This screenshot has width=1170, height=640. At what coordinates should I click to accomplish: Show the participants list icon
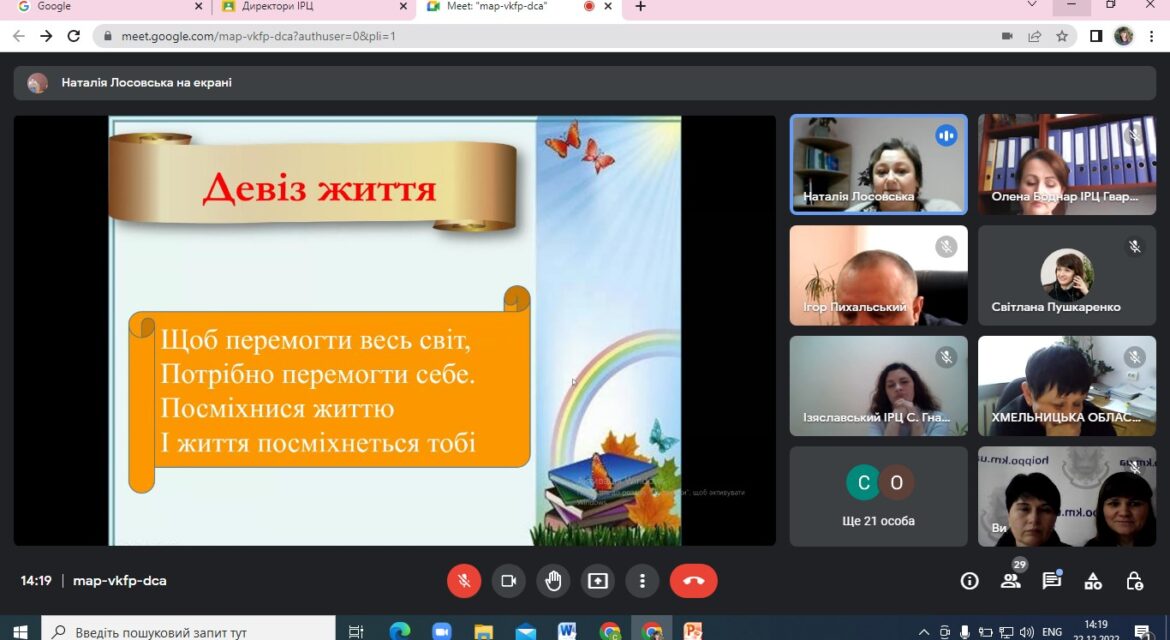coord(1010,581)
